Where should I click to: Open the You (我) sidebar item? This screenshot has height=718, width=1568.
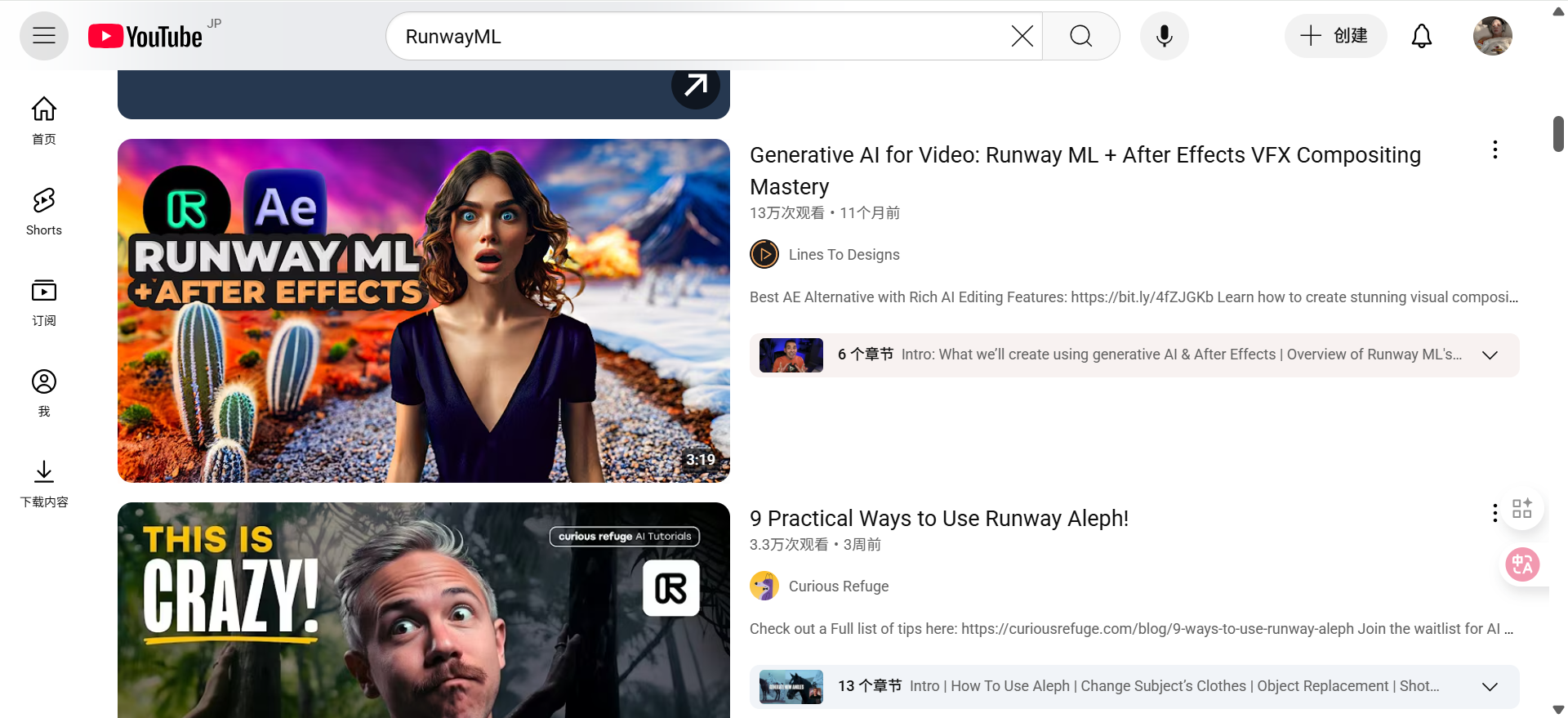tap(44, 393)
